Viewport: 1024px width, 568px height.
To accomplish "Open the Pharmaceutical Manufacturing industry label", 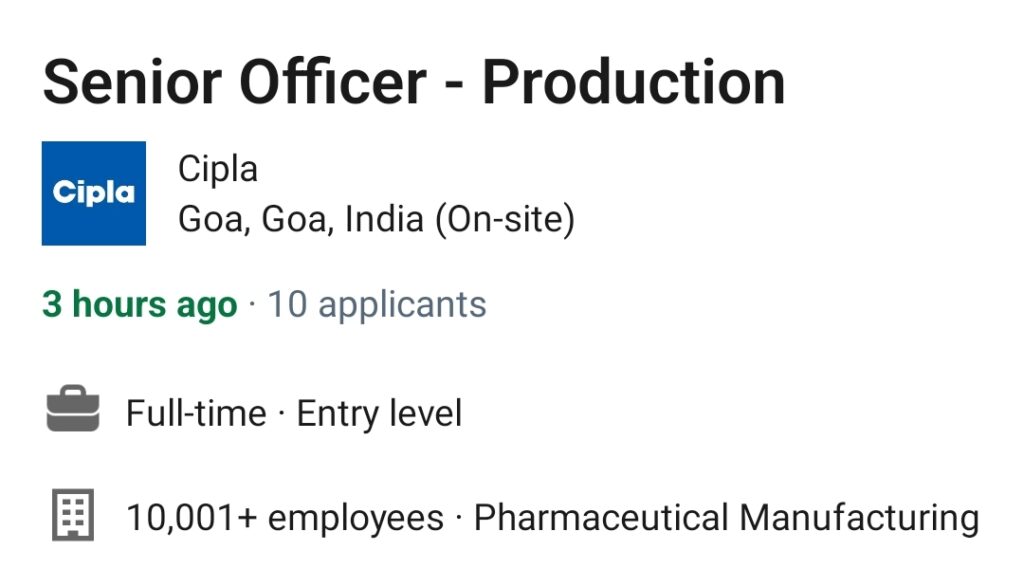I will point(727,518).
